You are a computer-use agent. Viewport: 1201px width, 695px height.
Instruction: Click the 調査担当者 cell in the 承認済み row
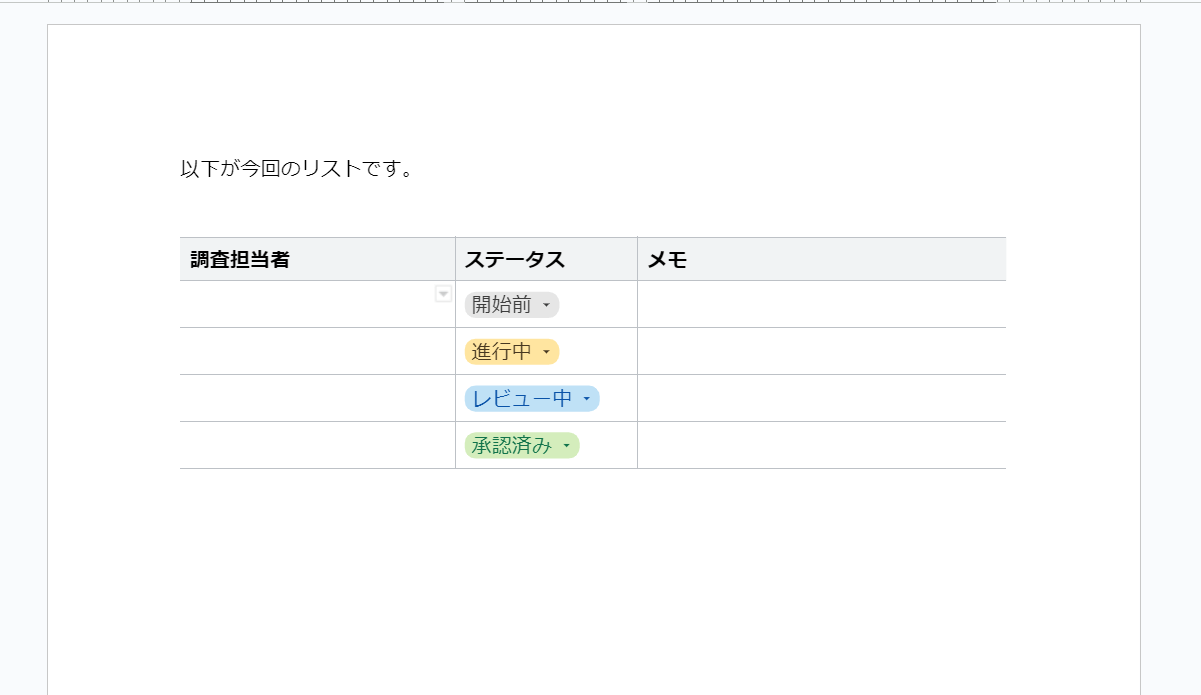(316, 446)
